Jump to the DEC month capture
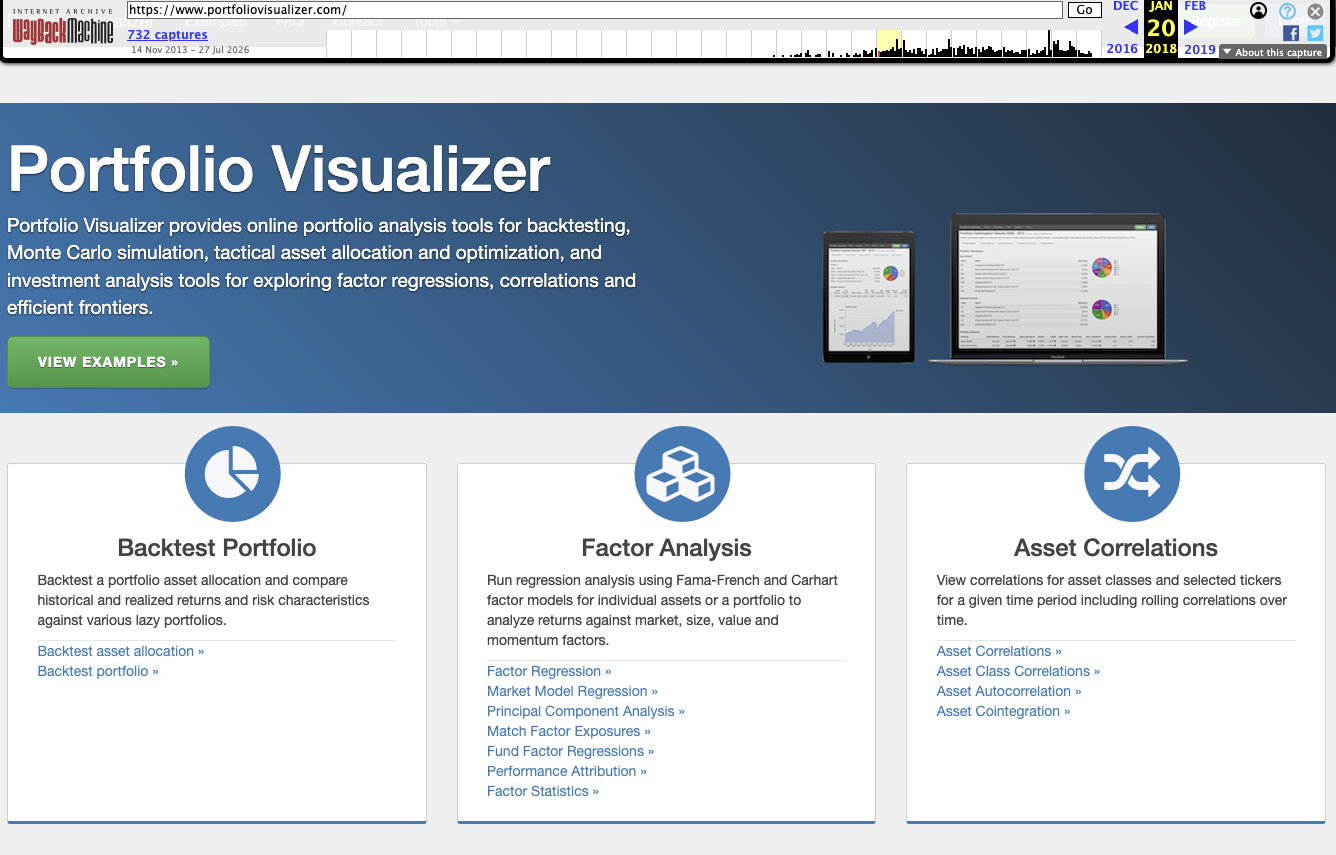 point(1125,6)
